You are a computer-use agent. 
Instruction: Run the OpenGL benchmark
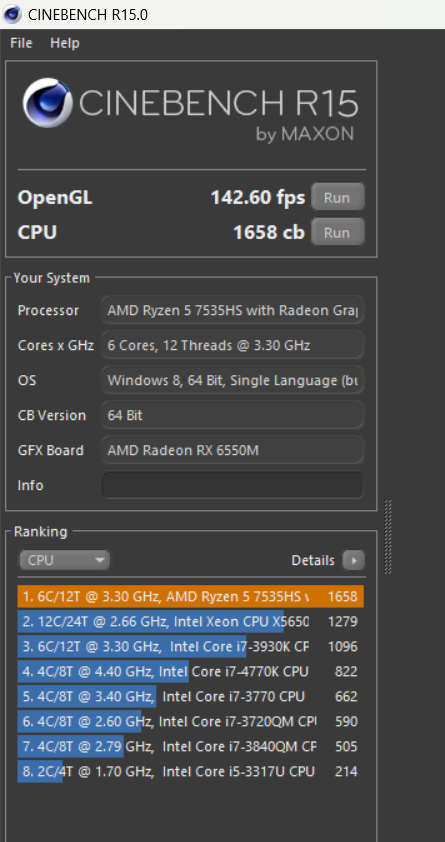[x=337, y=198]
